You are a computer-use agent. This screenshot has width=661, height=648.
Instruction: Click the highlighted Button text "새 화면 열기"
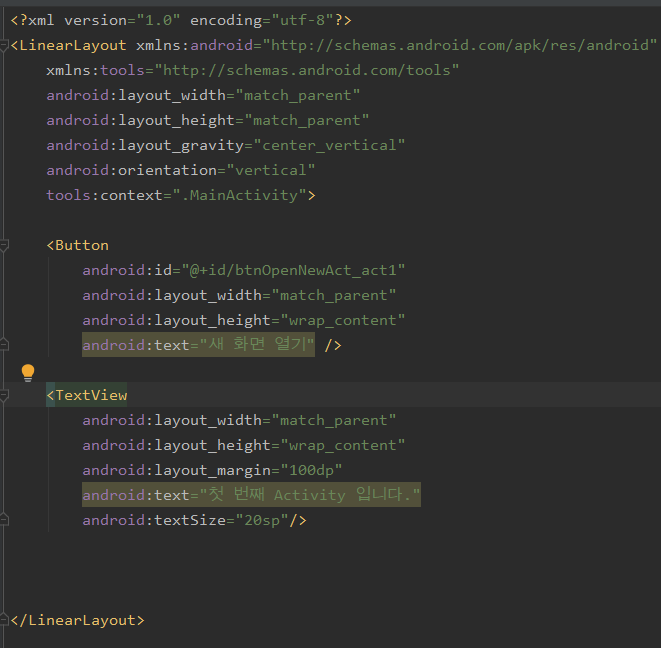(257, 345)
